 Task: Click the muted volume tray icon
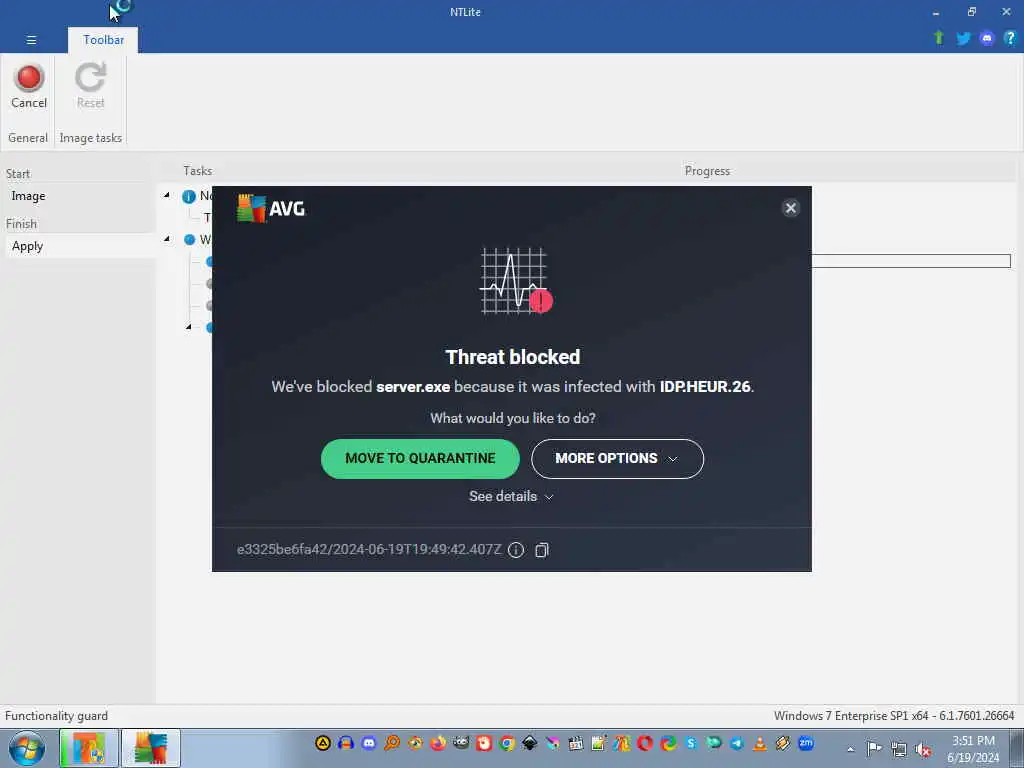point(923,749)
